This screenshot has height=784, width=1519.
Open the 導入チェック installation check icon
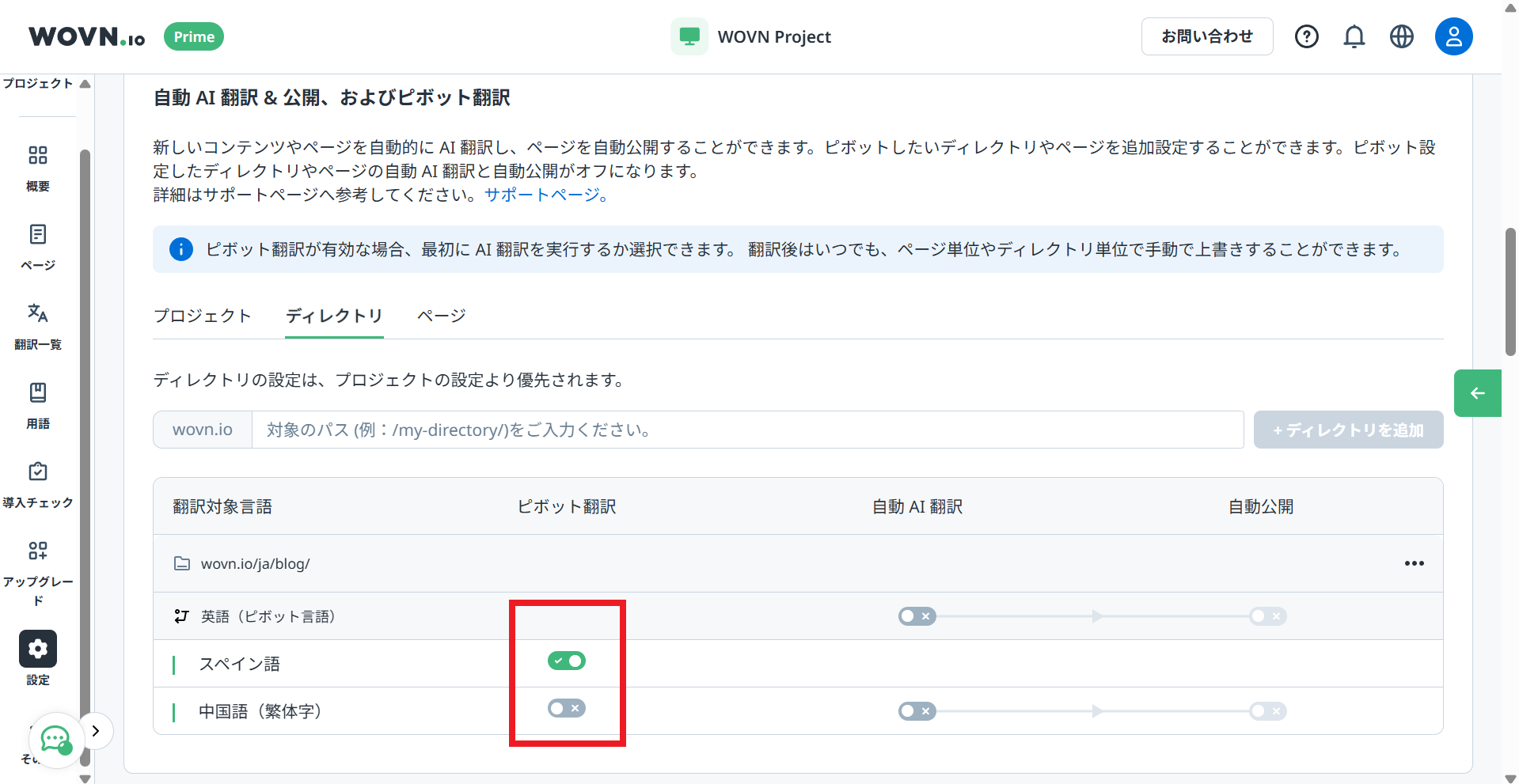pos(37,472)
